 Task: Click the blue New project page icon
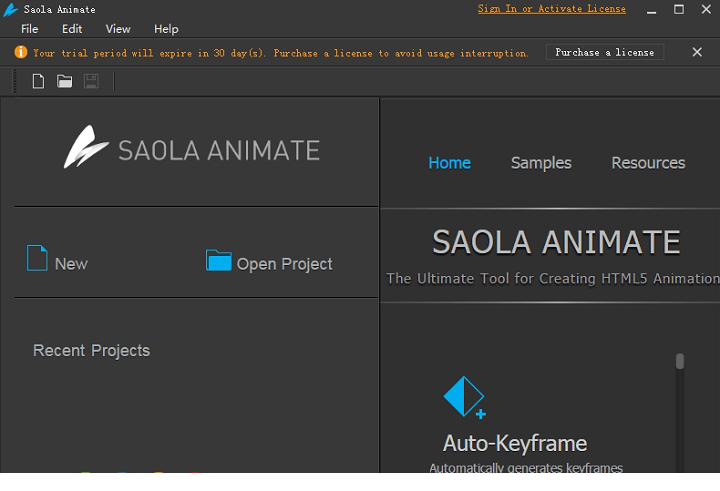point(37,258)
